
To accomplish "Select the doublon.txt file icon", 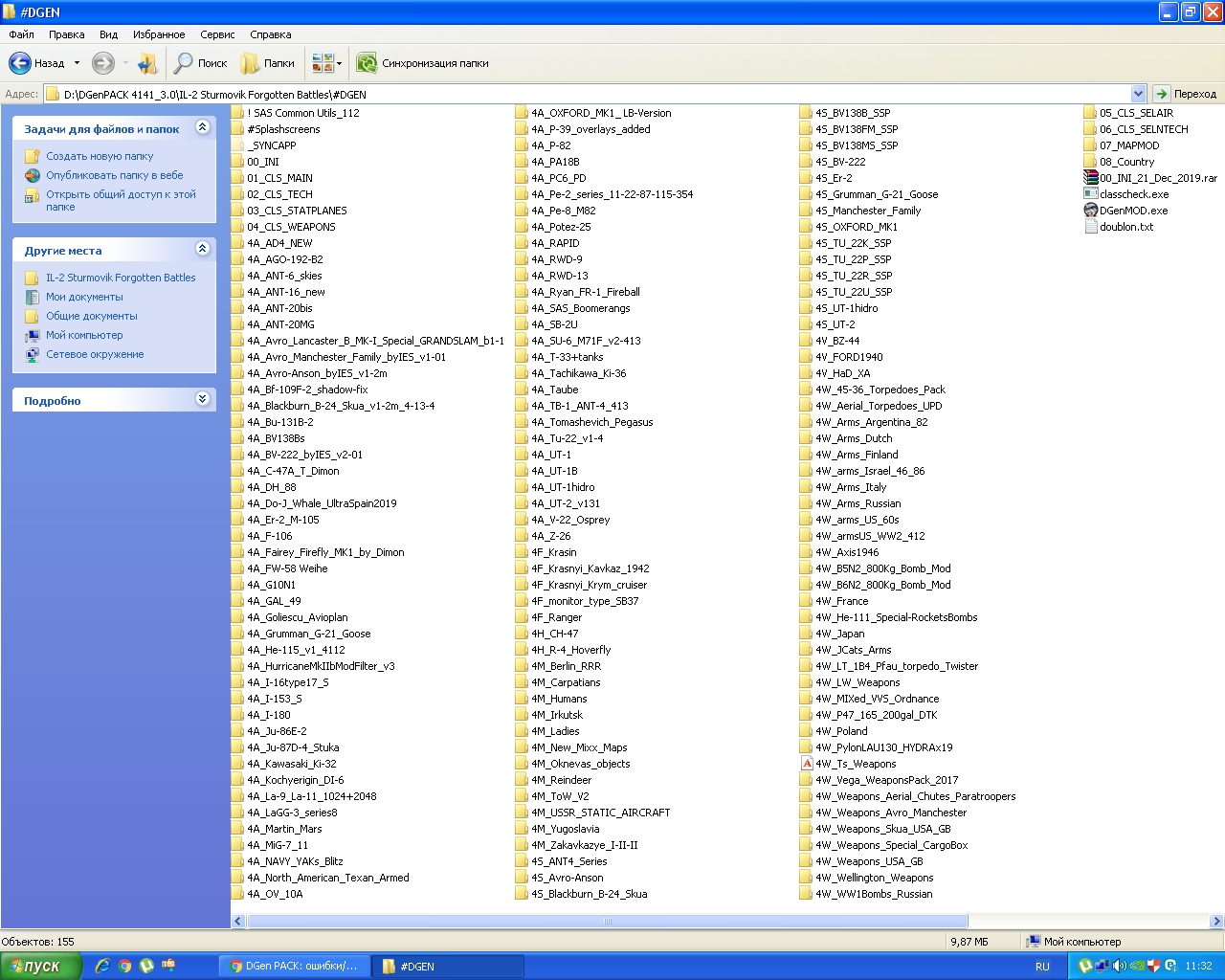I will 1091,227.
